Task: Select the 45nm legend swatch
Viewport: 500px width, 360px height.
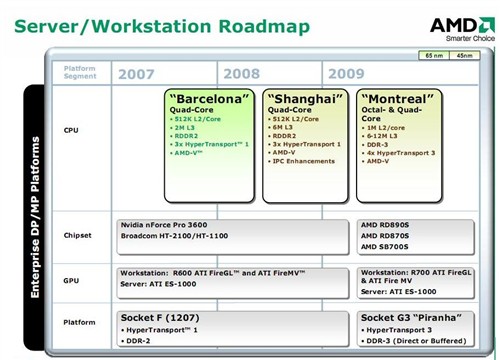Action: point(465,55)
